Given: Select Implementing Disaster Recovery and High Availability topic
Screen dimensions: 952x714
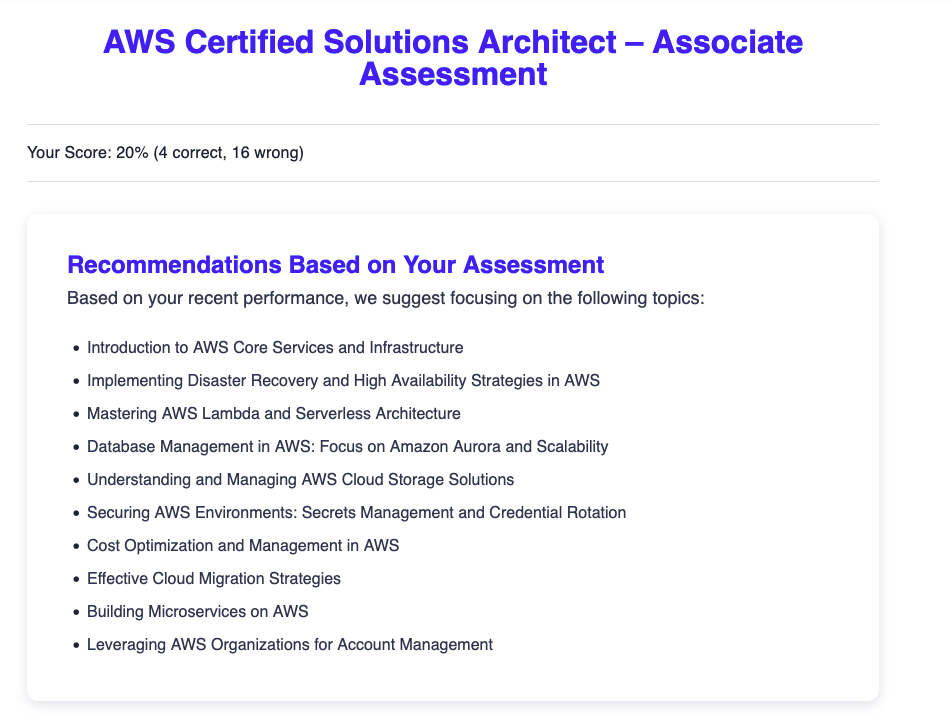Looking at the screenshot, I should (x=343, y=381).
